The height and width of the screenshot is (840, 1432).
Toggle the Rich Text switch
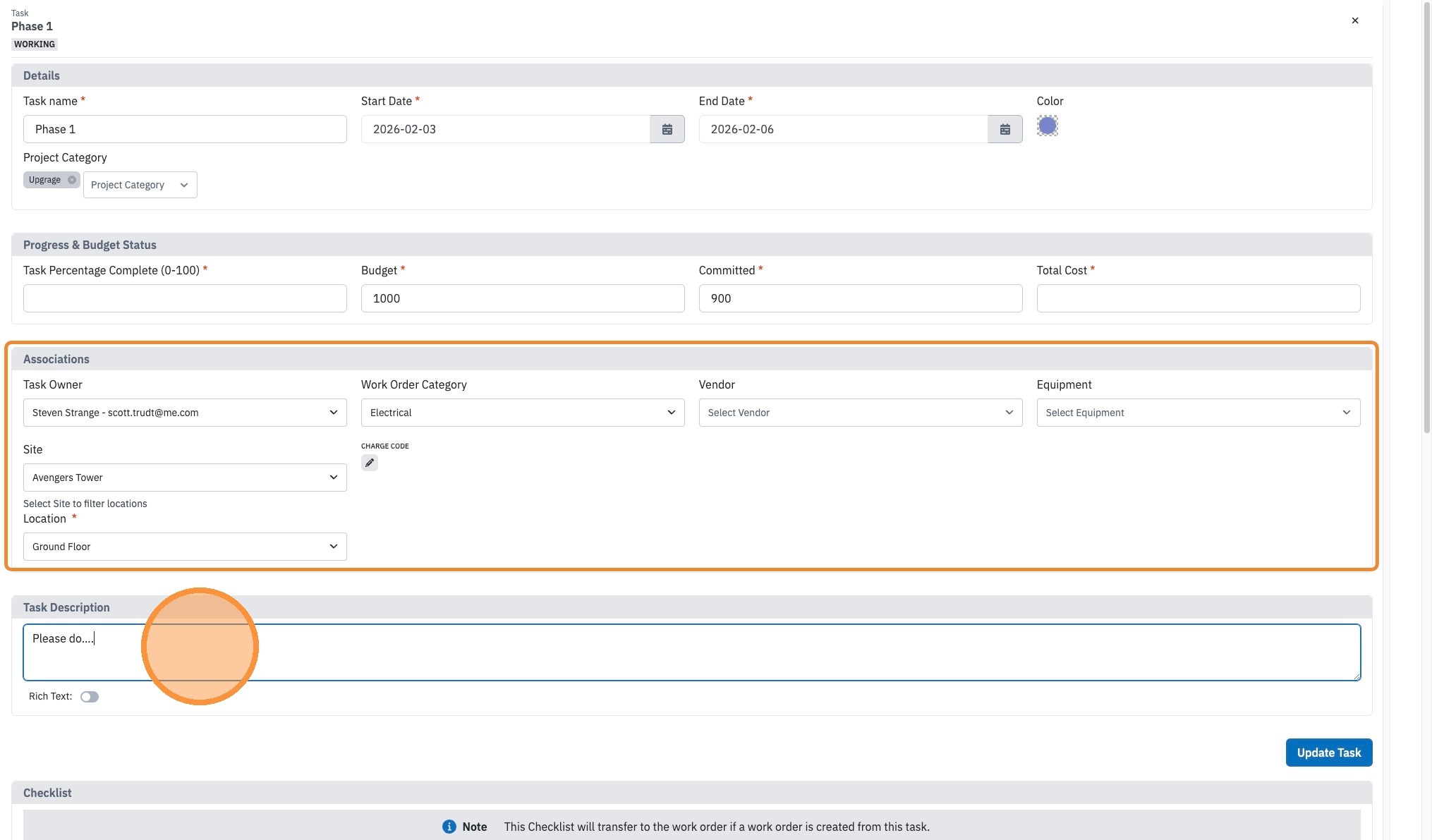coord(90,697)
